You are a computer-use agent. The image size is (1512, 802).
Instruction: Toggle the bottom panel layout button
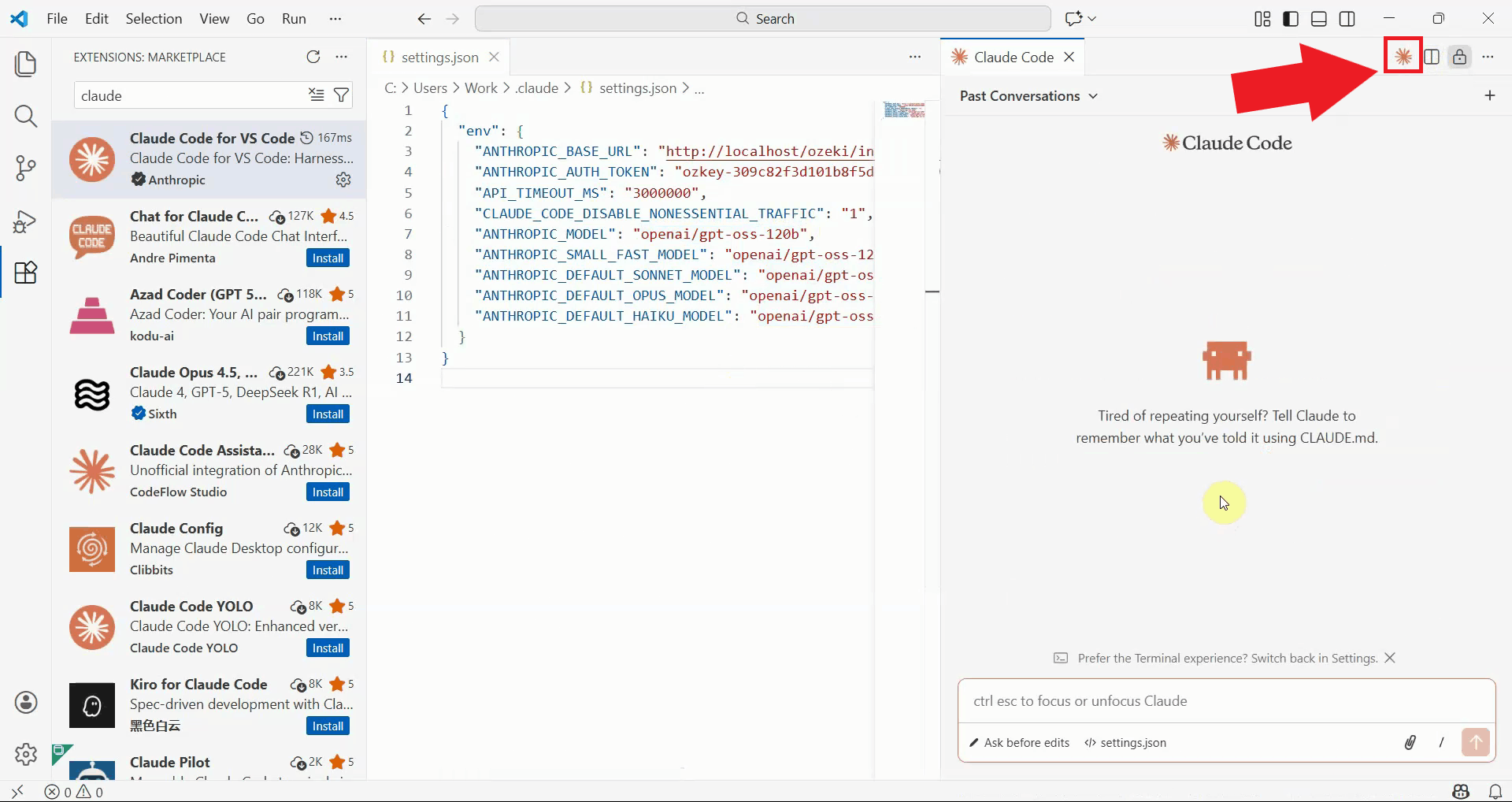(x=1319, y=19)
